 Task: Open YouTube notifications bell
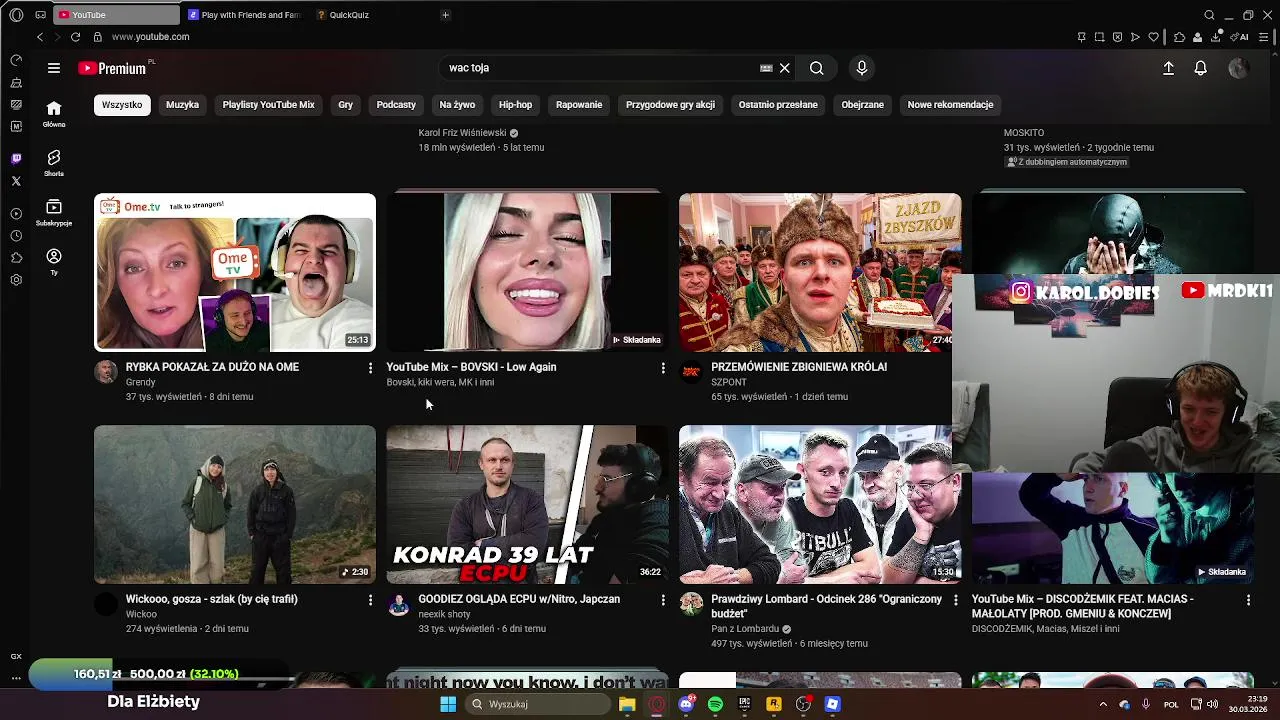point(1200,68)
